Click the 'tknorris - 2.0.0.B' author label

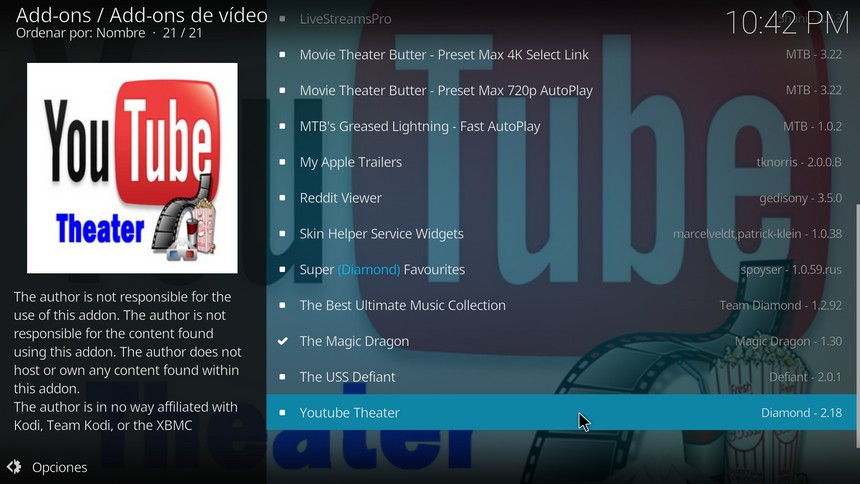tap(799, 162)
